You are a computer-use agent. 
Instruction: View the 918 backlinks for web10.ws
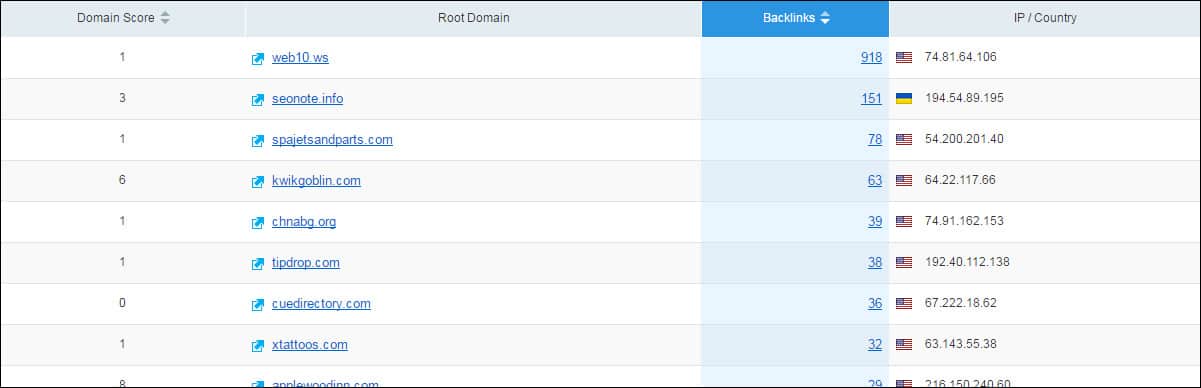pyautogui.click(x=871, y=58)
